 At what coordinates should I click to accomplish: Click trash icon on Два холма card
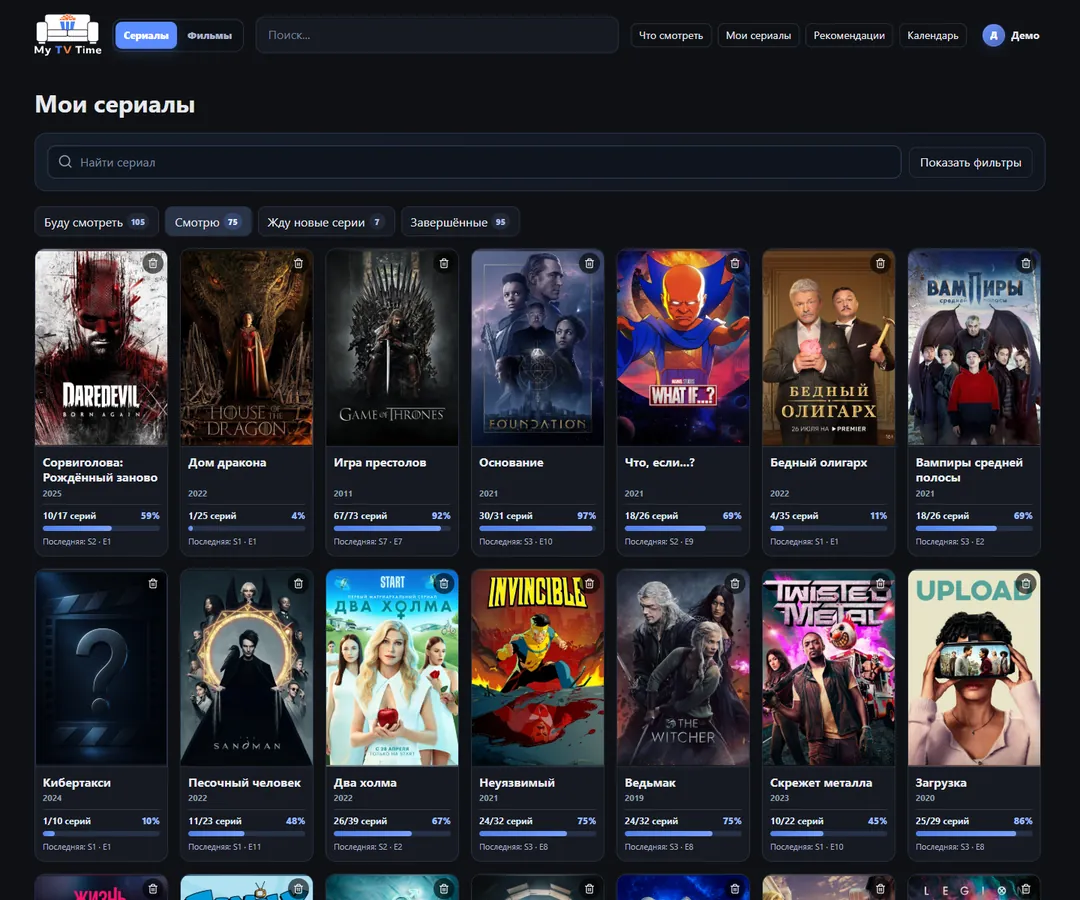click(444, 583)
